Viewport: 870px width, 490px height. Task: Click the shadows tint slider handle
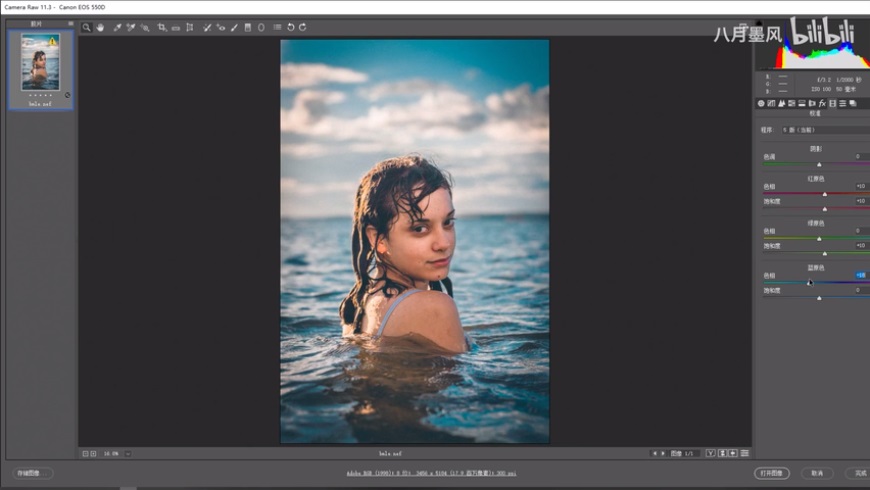(819, 164)
